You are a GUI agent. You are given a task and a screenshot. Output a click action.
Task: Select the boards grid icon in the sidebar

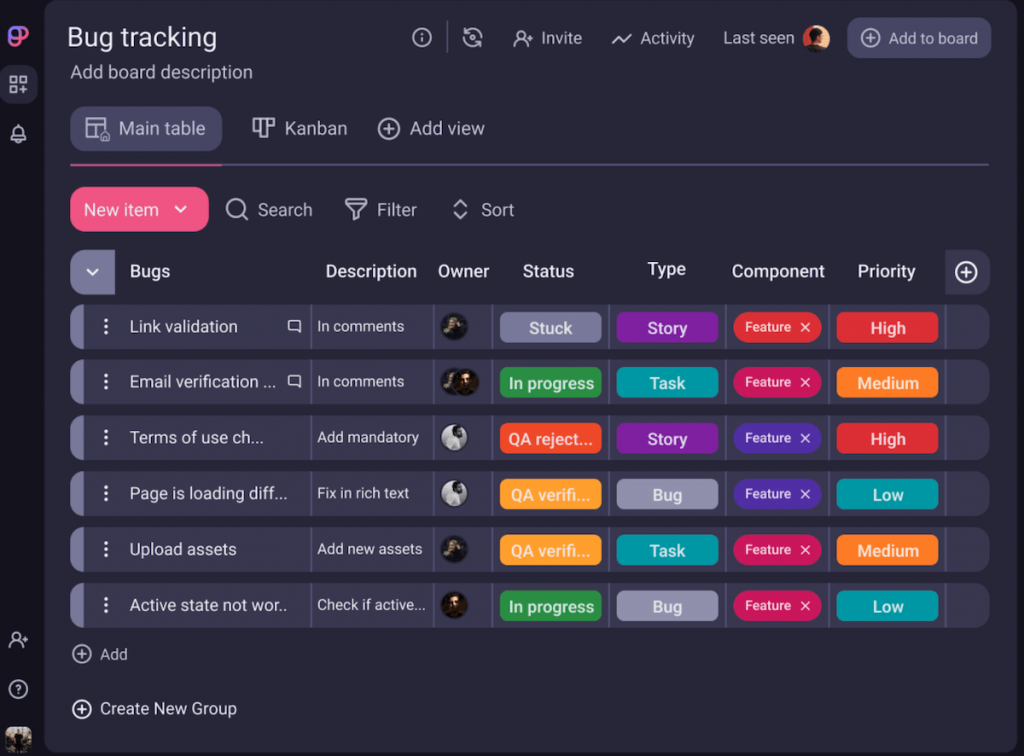pyautogui.click(x=18, y=84)
